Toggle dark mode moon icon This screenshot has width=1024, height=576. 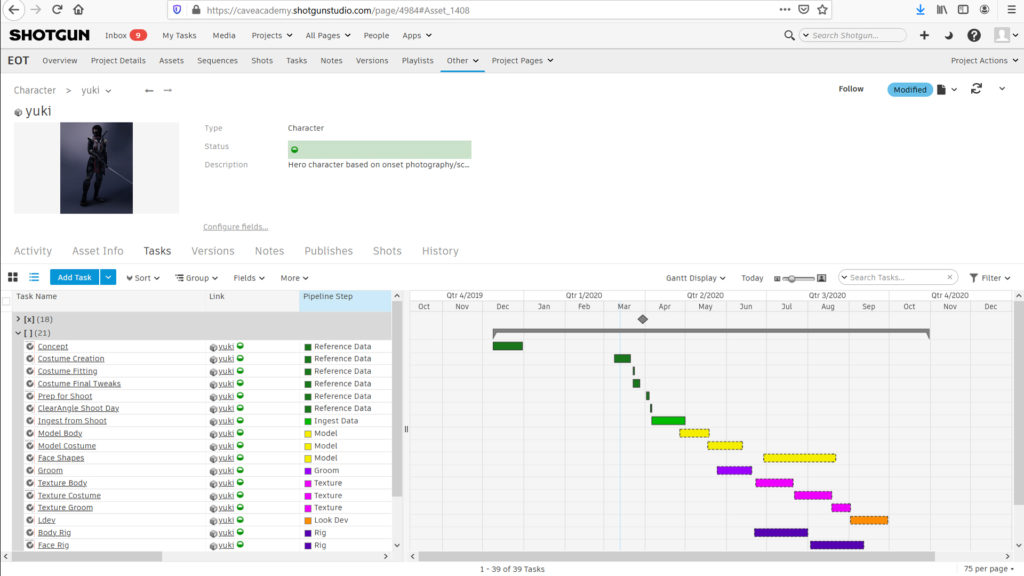point(949,35)
